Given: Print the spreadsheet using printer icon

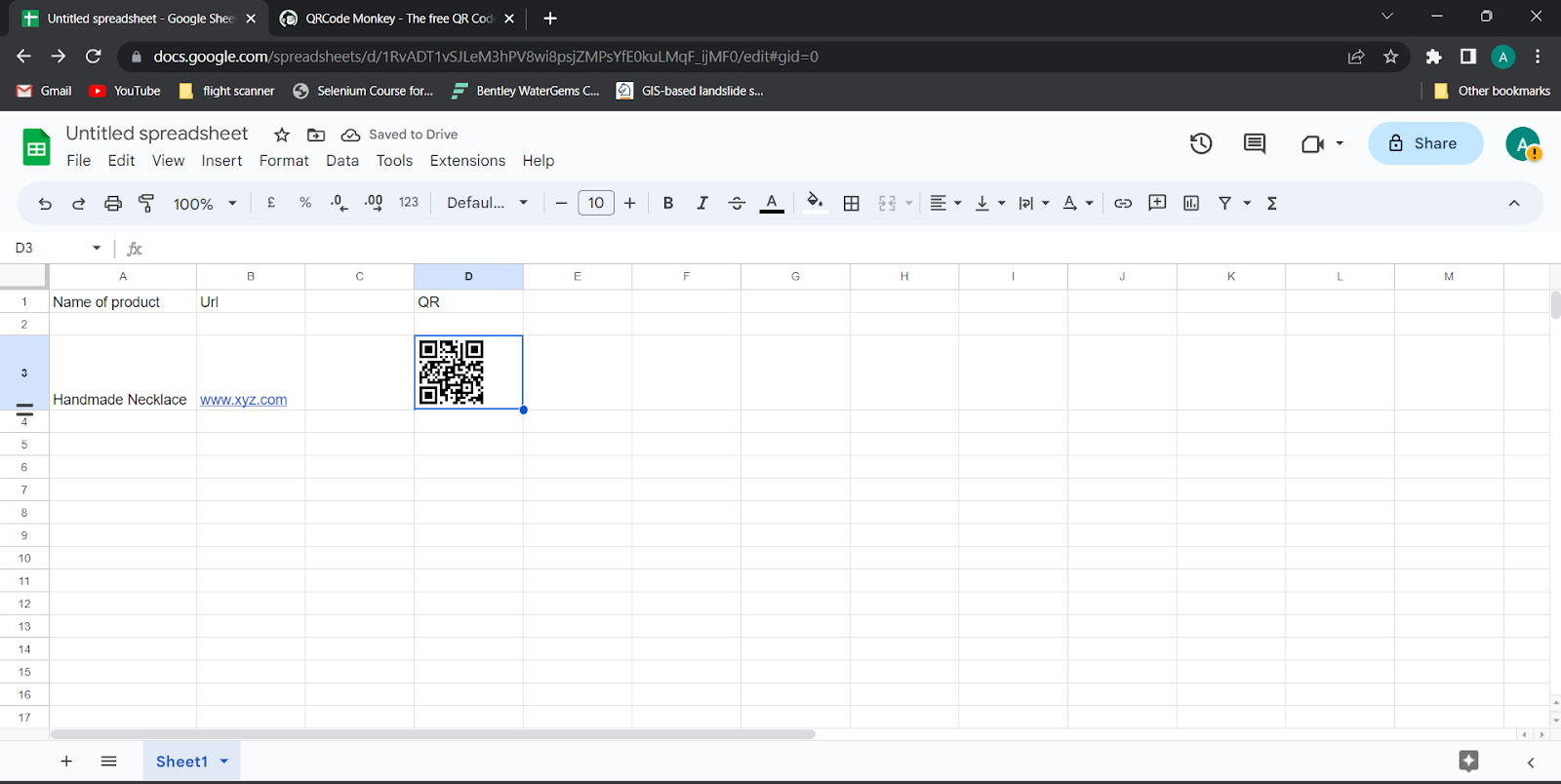Looking at the screenshot, I should point(113,203).
